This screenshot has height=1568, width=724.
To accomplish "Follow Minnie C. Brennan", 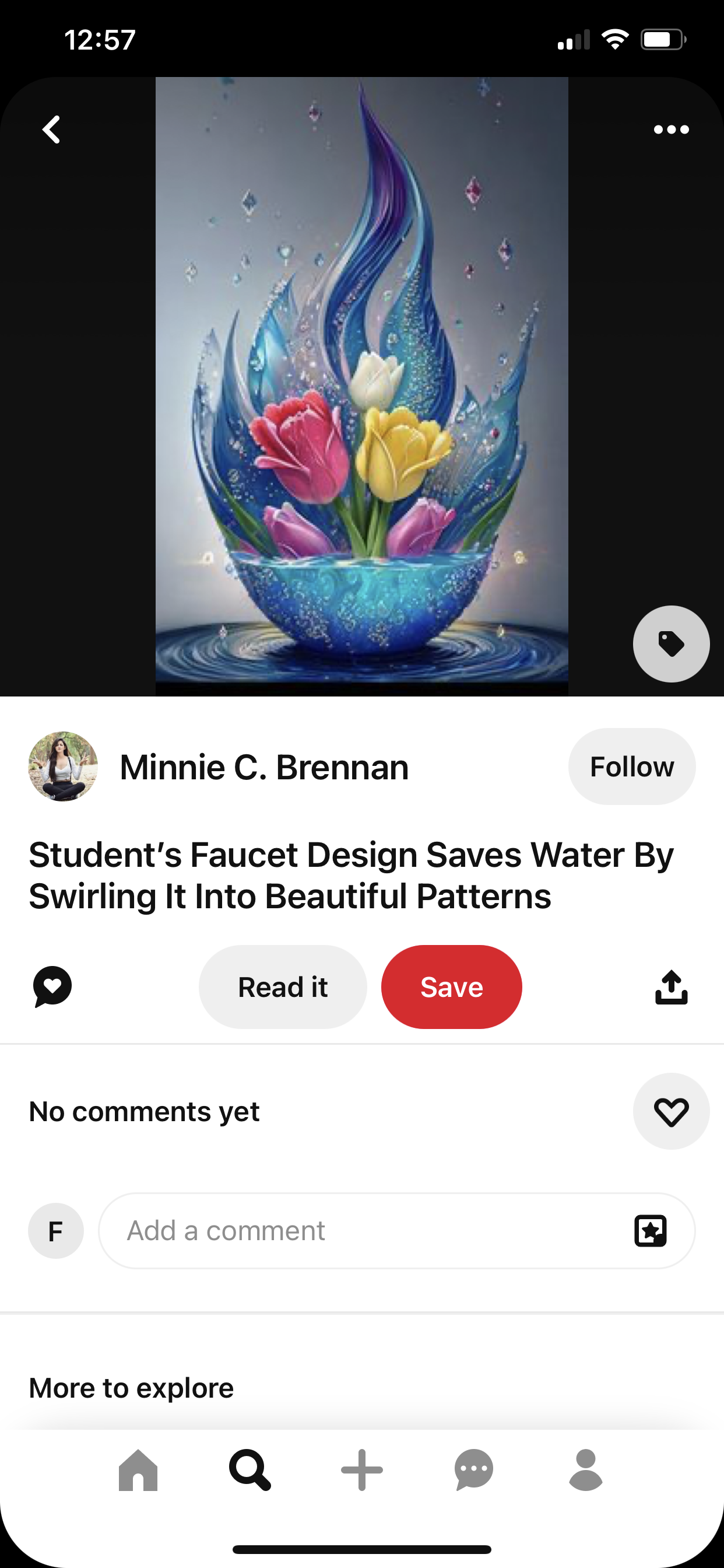I will pos(631,766).
